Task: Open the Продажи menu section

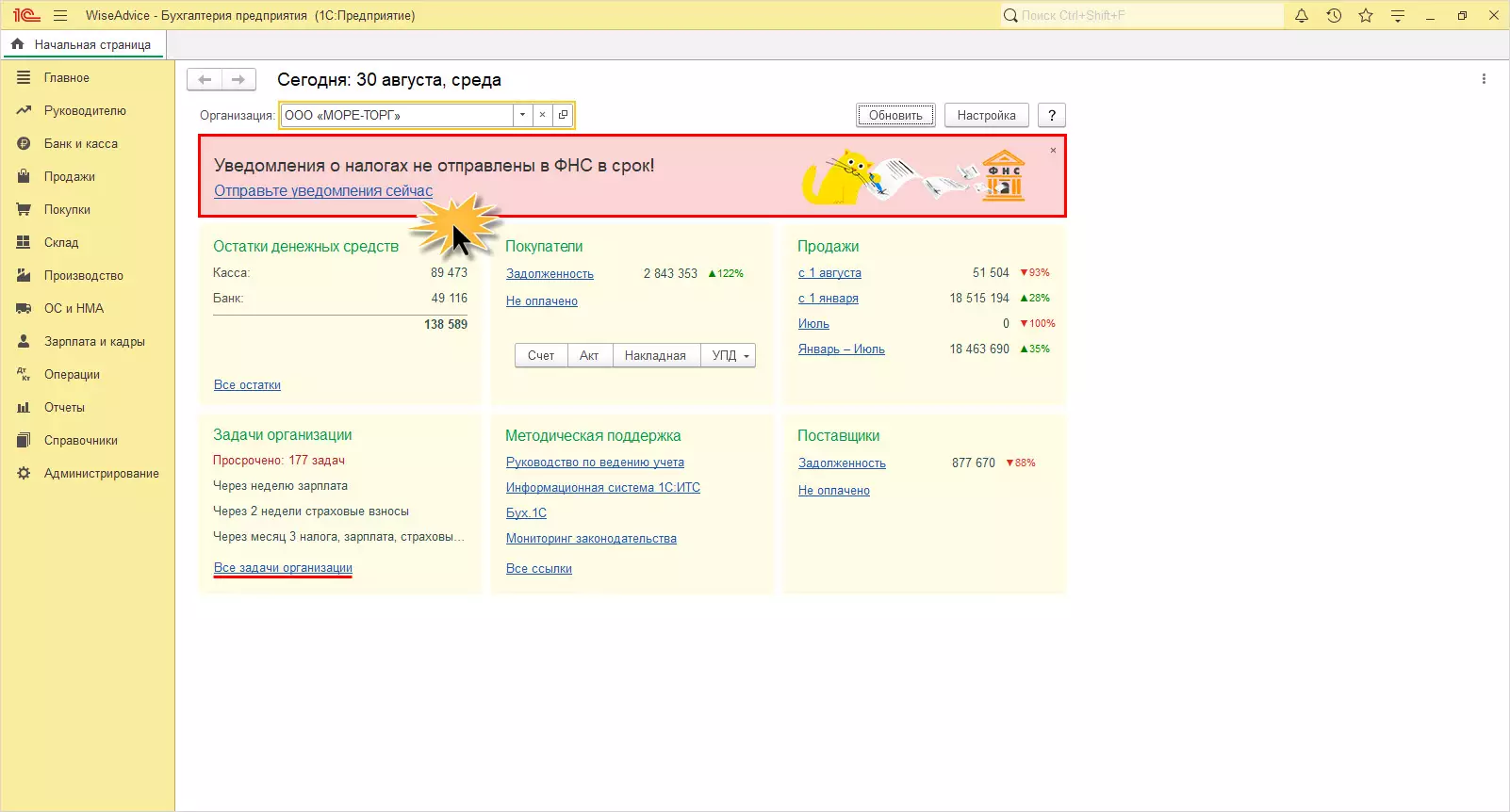Action: tap(70, 177)
